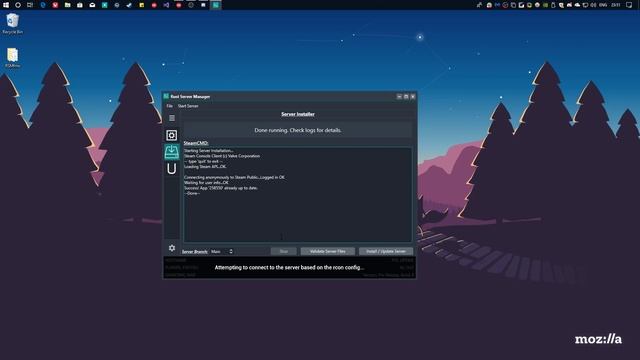Select the Server Installer download sidebar icon
The width and height of the screenshot is (640, 360).
click(171, 152)
